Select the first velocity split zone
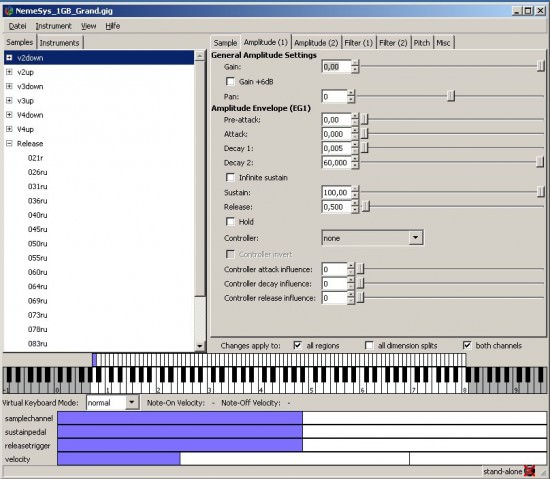This screenshot has height=479, width=550. click(x=119, y=459)
